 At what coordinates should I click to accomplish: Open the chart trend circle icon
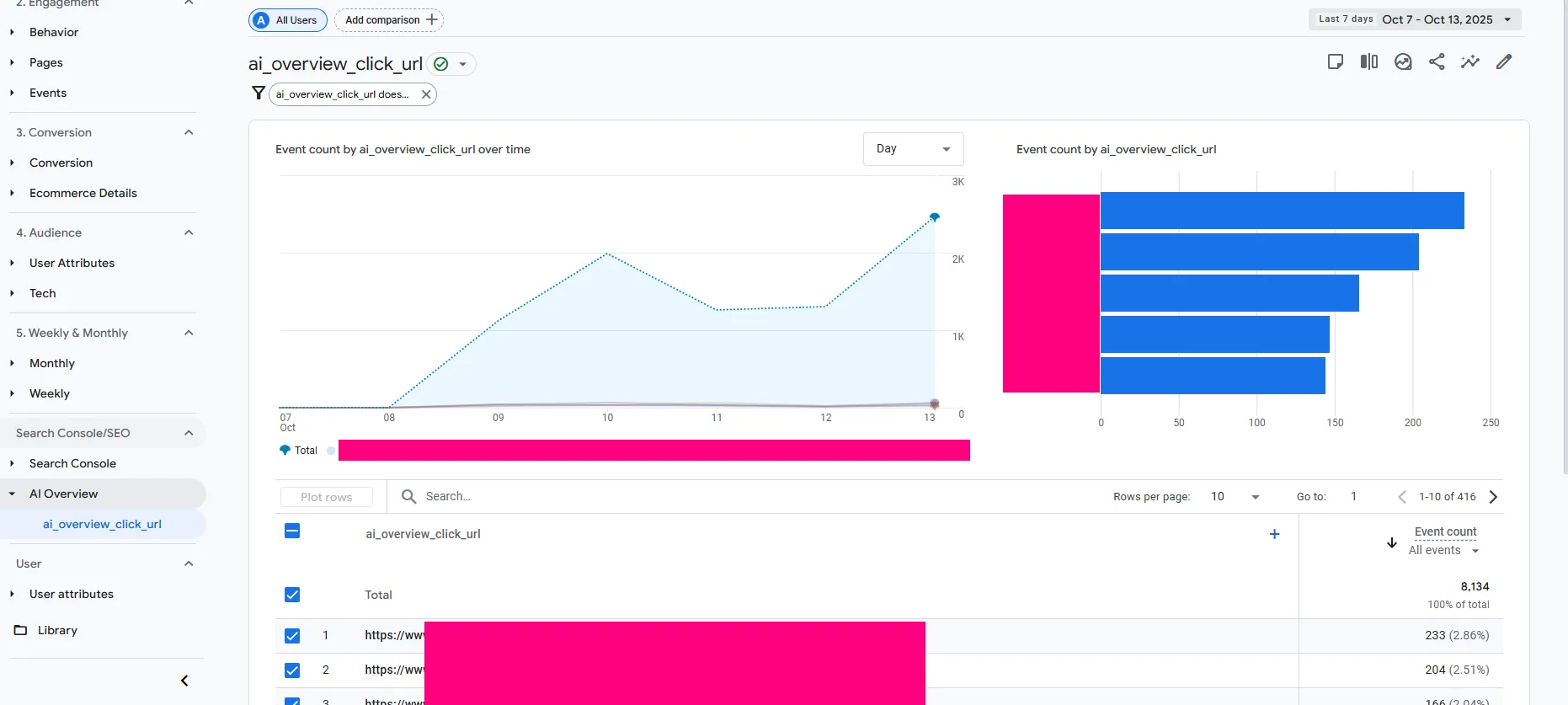coord(1403,61)
